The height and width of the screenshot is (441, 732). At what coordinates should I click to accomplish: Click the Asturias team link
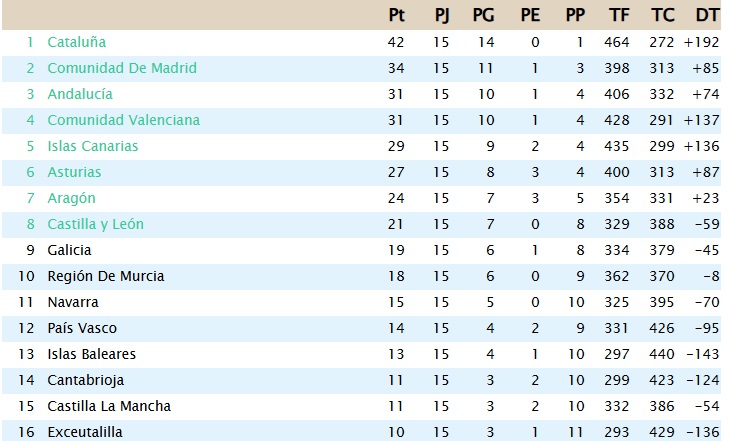(x=74, y=172)
